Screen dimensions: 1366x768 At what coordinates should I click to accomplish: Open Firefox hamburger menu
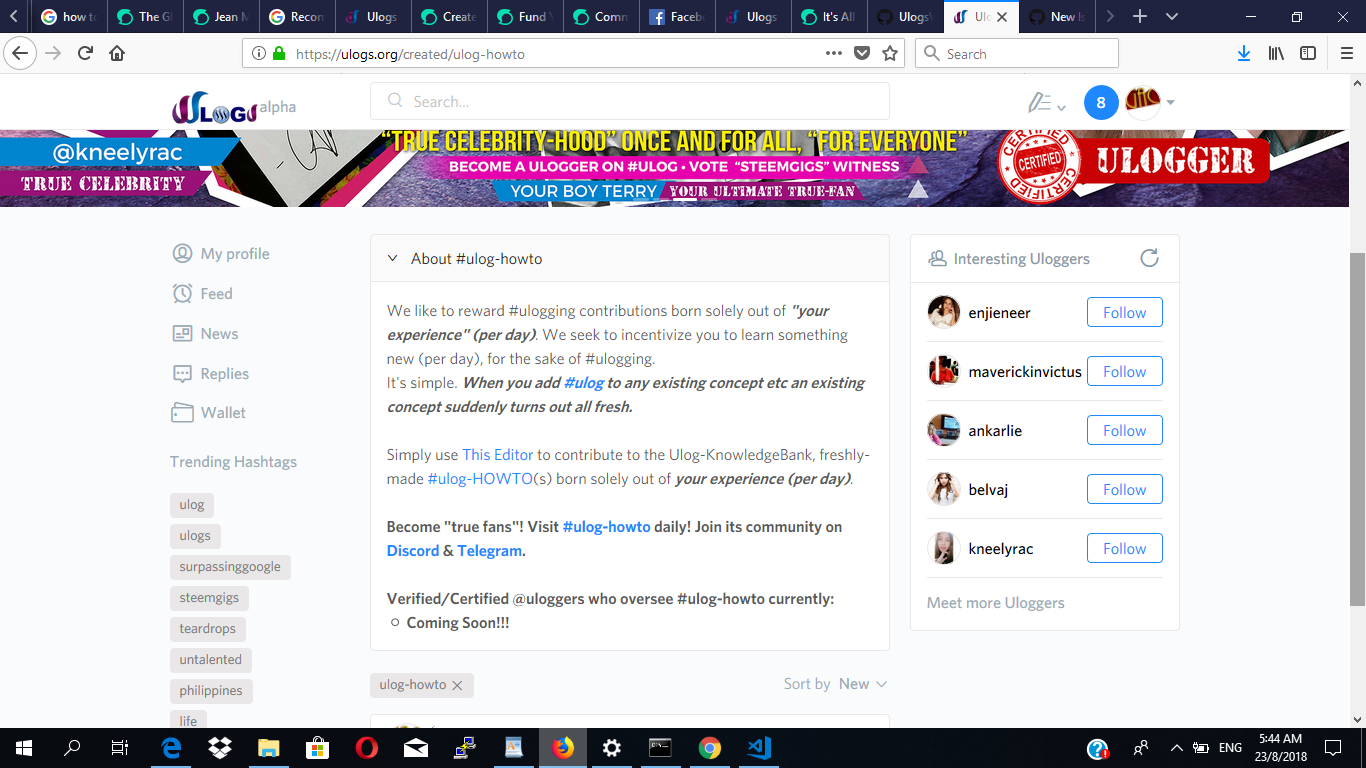tap(1346, 54)
